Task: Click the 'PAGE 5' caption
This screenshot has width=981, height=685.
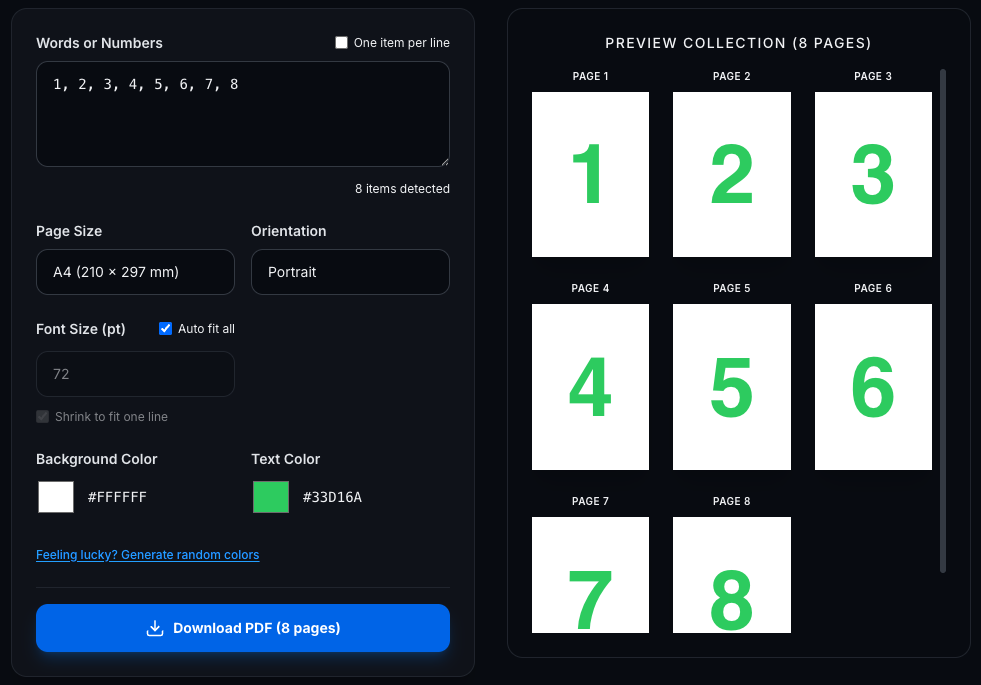Action: pyautogui.click(x=732, y=288)
